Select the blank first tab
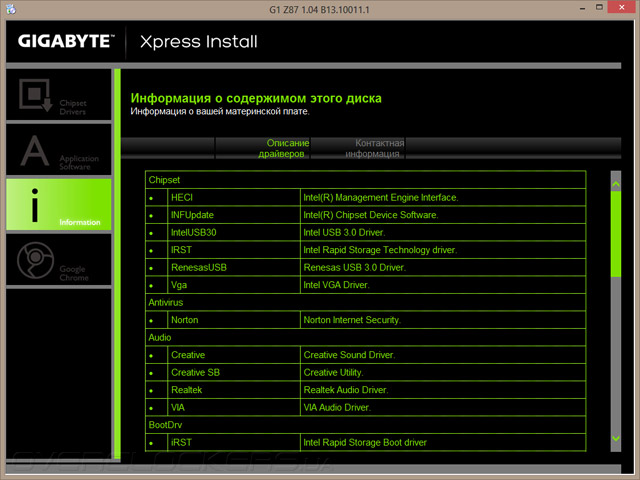Image resolution: width=640 pixels, height=480 pixels. [168, 148]
